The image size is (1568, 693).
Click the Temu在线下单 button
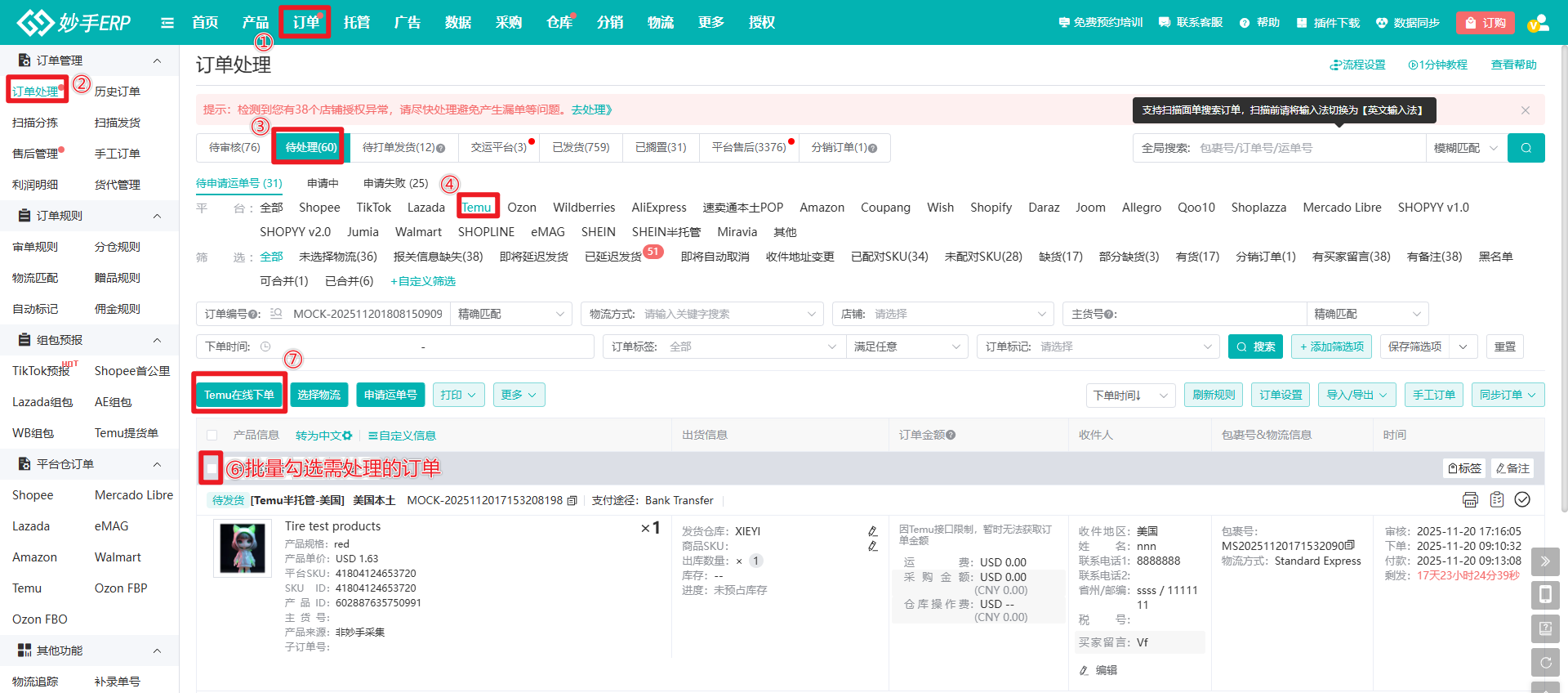click(239, 395)
